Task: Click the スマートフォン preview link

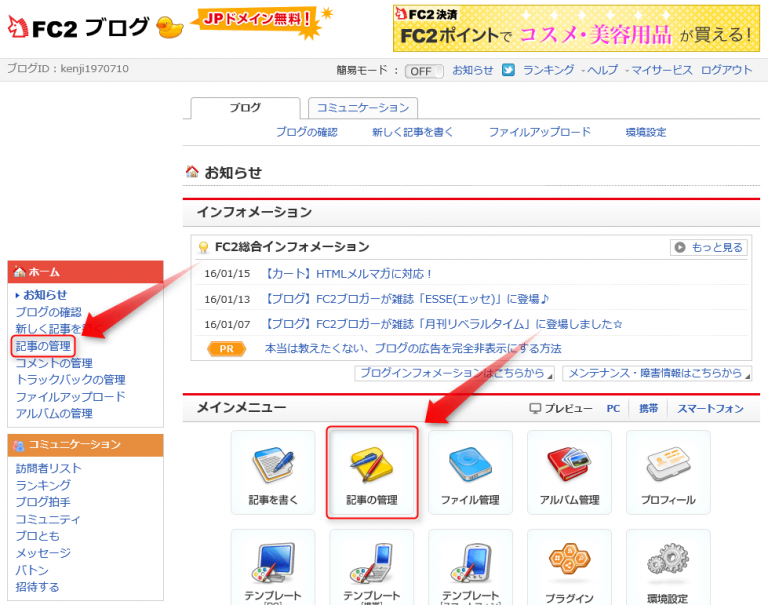Action: [x=710, y=408]
